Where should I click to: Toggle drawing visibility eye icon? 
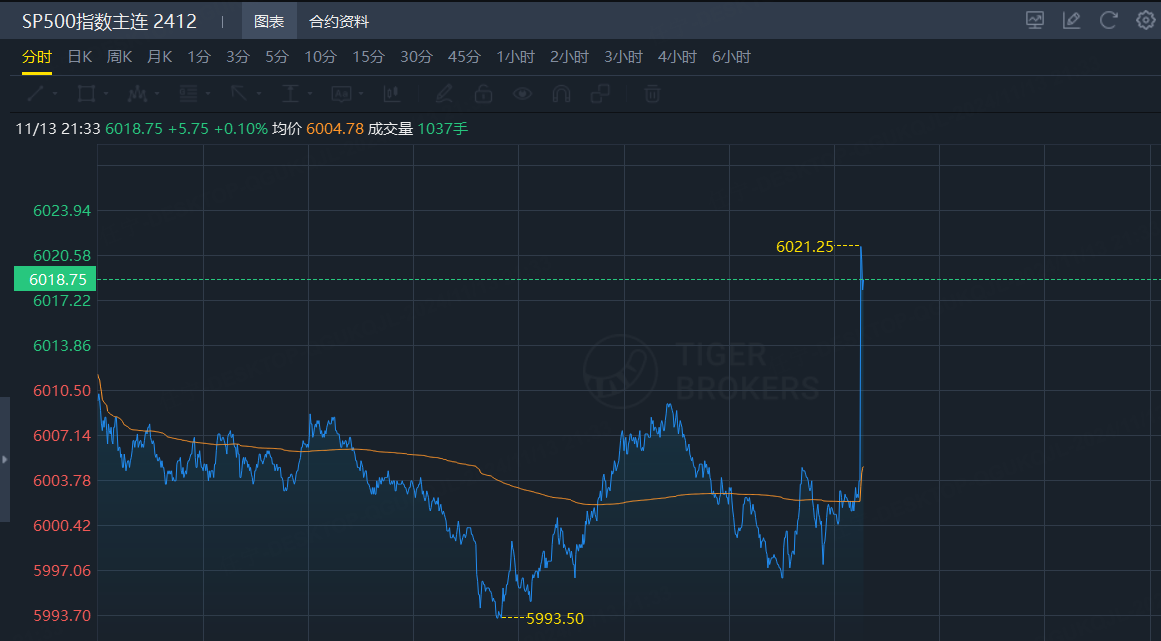(x=522, y=94)
